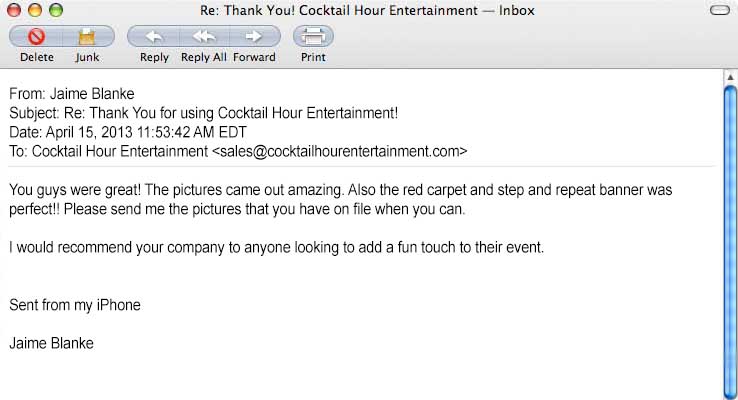The height and width of the screenshot is (400, 738).
Task: Click the Date line in the header
Action: pos(128,133)
